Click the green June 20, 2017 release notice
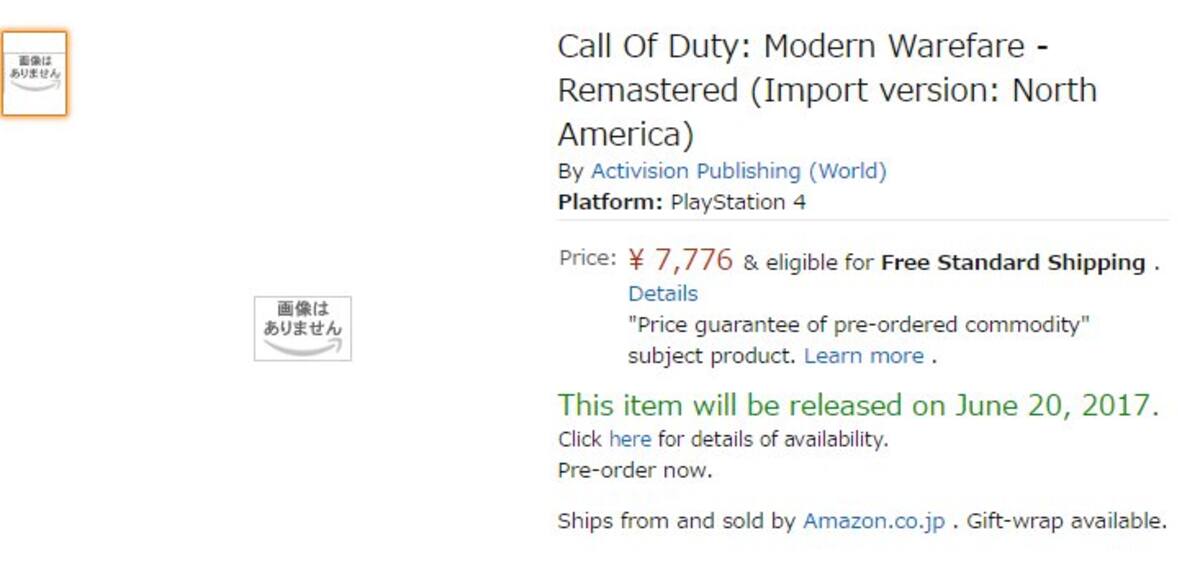 tap(858, 405)
